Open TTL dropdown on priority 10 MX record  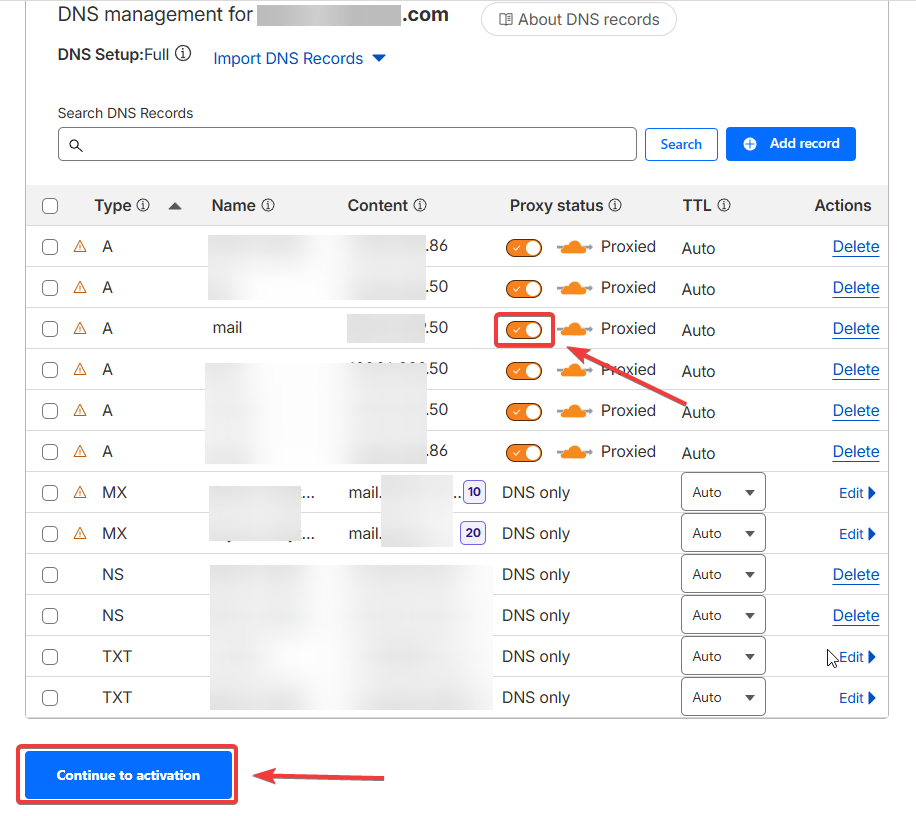723,493
